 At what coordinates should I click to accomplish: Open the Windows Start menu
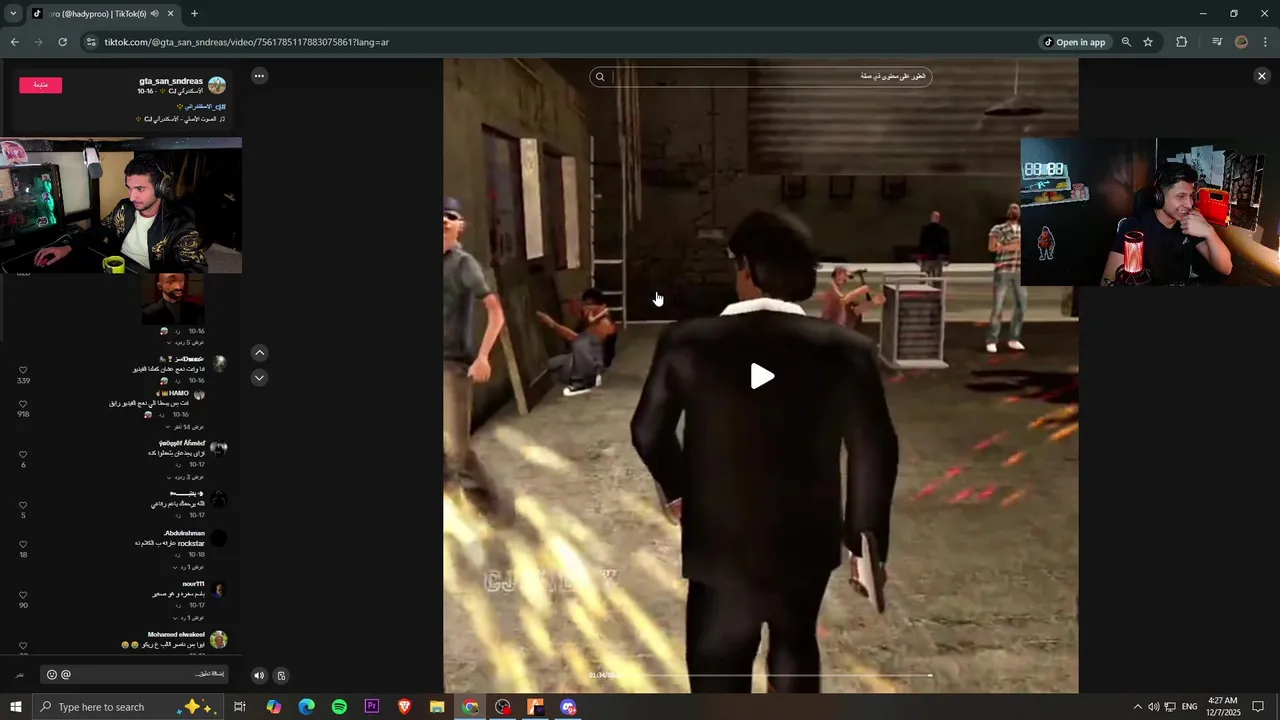pyautogui.click(x=15, y=707)
